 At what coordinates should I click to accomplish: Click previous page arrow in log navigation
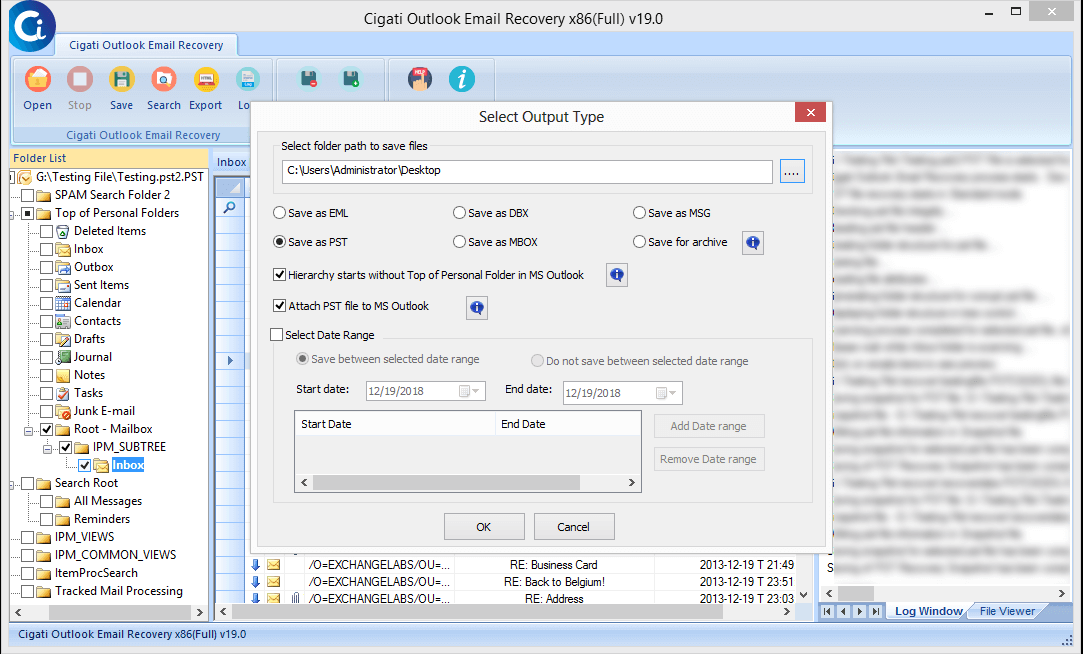843,611
